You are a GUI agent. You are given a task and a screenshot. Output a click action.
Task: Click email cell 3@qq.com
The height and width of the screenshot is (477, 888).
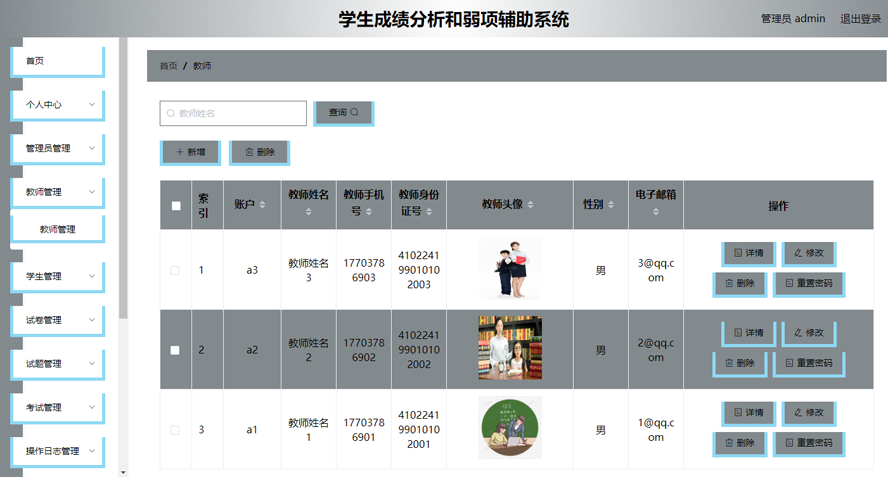656,270
